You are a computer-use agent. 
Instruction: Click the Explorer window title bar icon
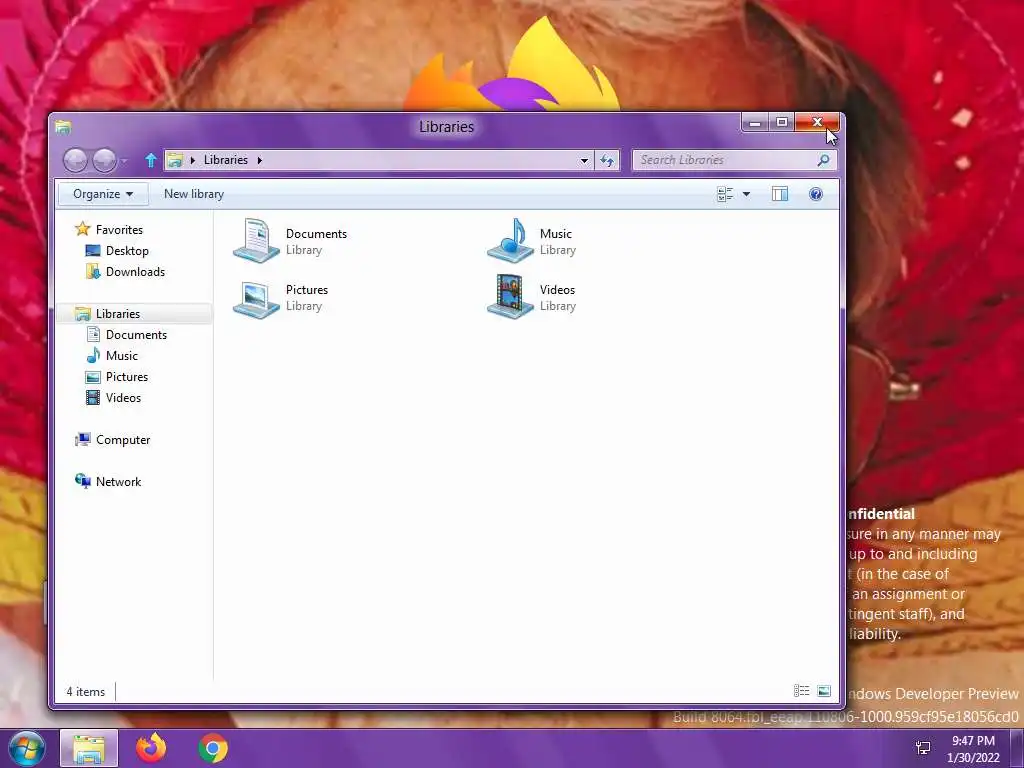point(63,127)
